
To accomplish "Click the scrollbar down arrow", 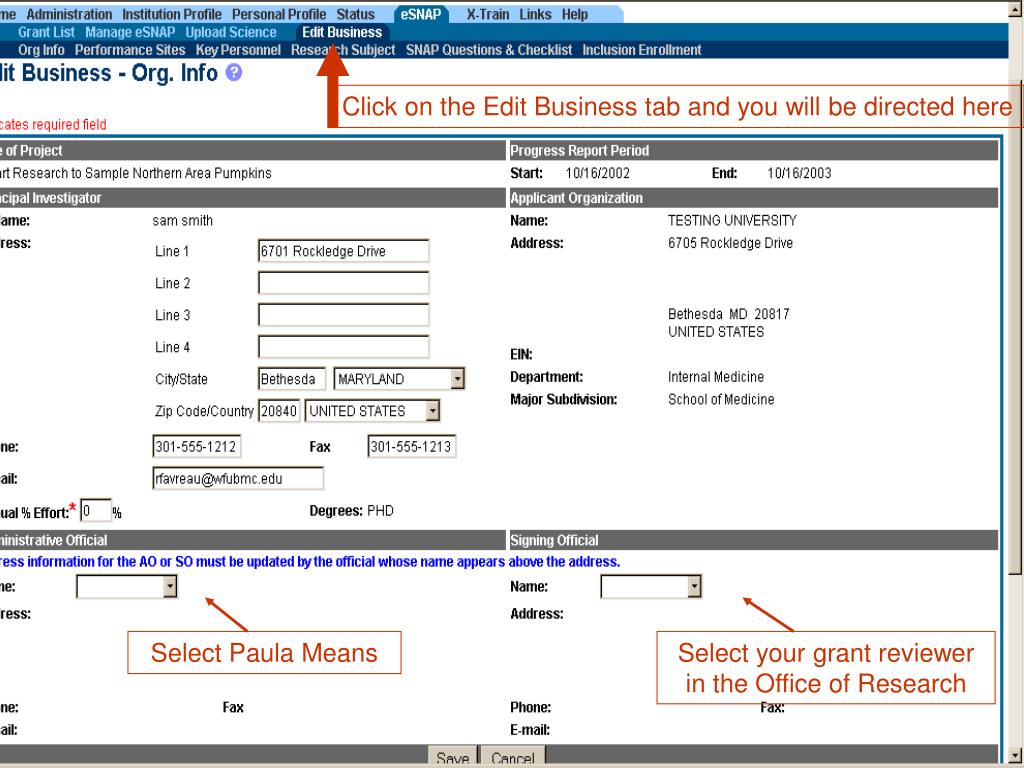I will click(x=1016, y=754).
